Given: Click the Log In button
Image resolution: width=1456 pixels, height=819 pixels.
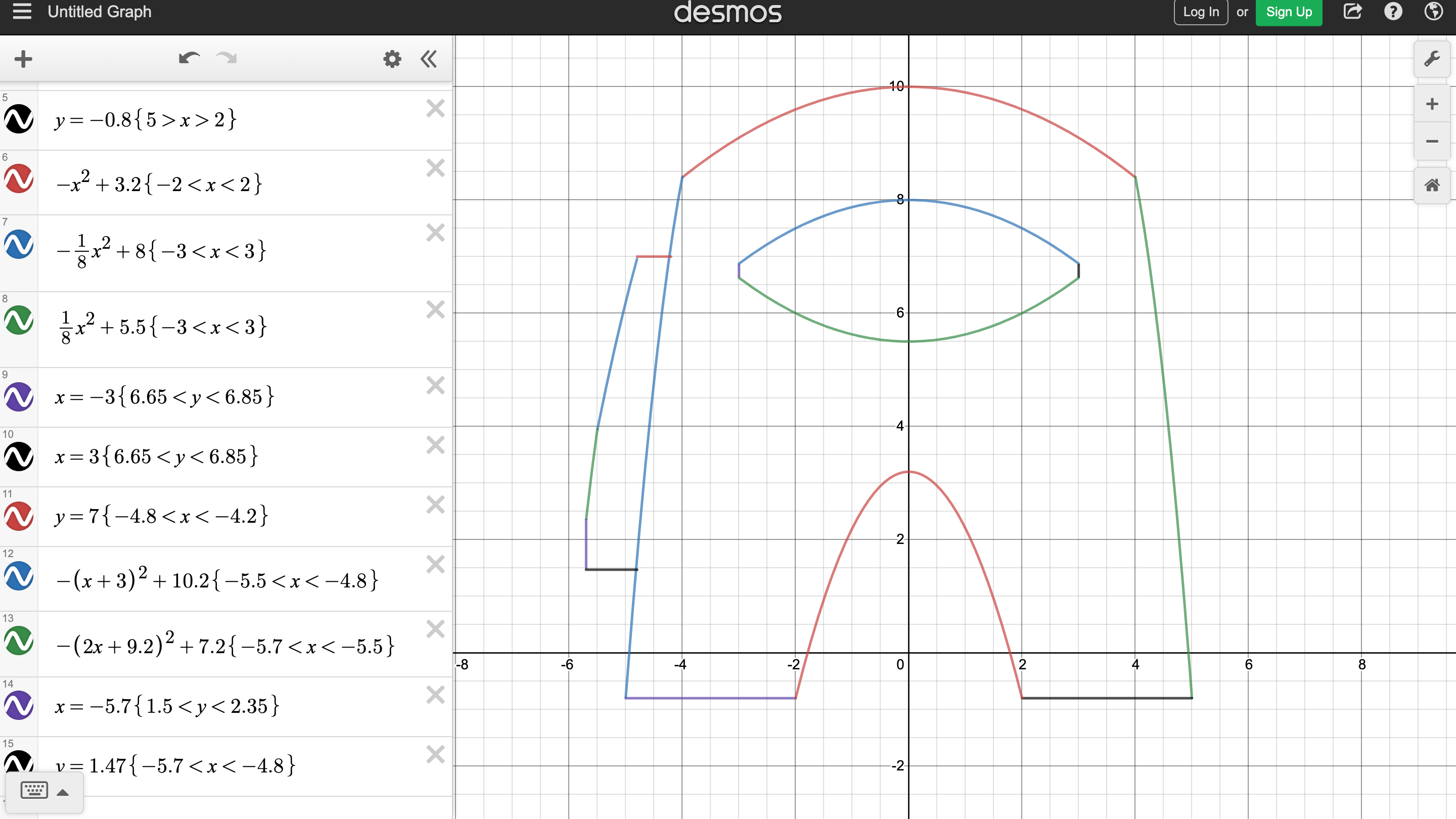Looking at the screenshot, I should [x=1201, y=12].
